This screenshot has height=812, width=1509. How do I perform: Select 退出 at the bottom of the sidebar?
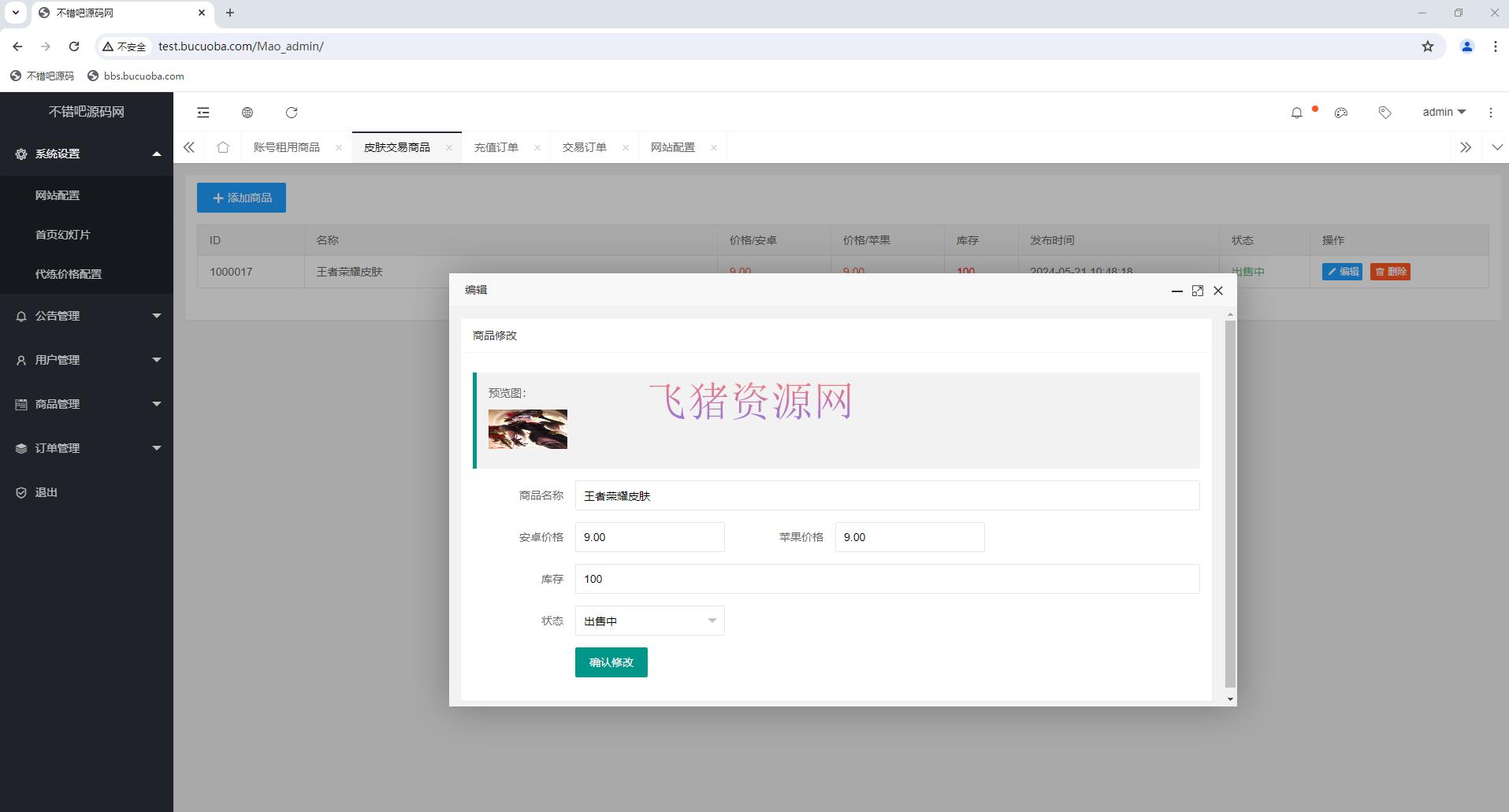pos(45,491)
